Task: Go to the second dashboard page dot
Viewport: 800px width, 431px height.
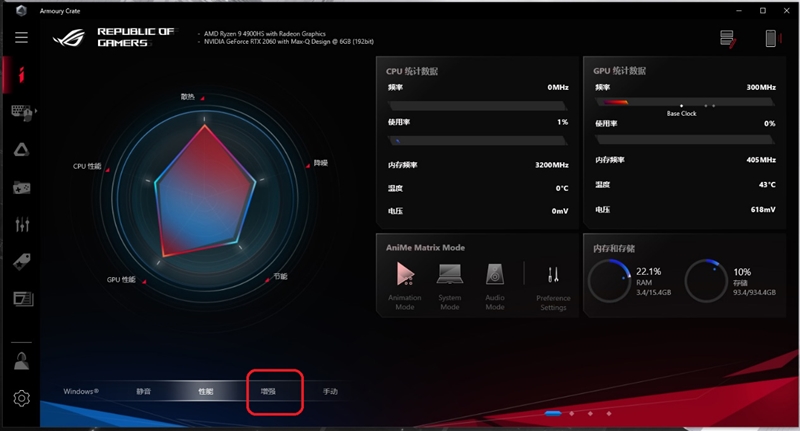Action: (571, 413)
